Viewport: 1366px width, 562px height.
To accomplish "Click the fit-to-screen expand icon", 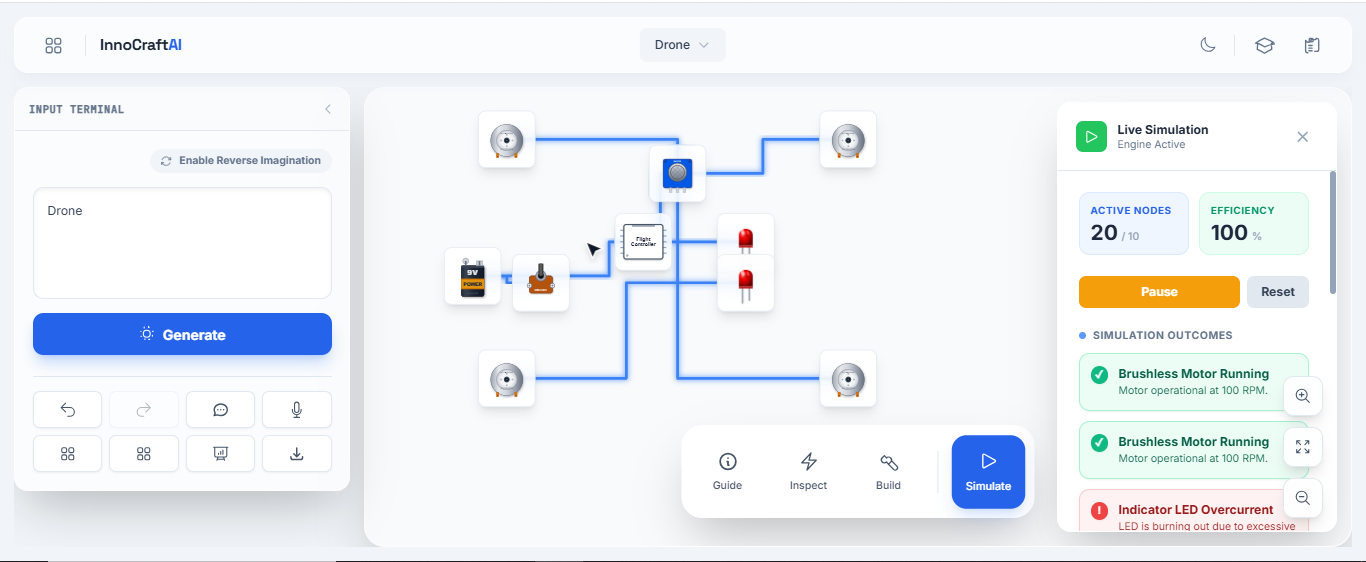I will pyautogui.click(x=1302, y=447).
